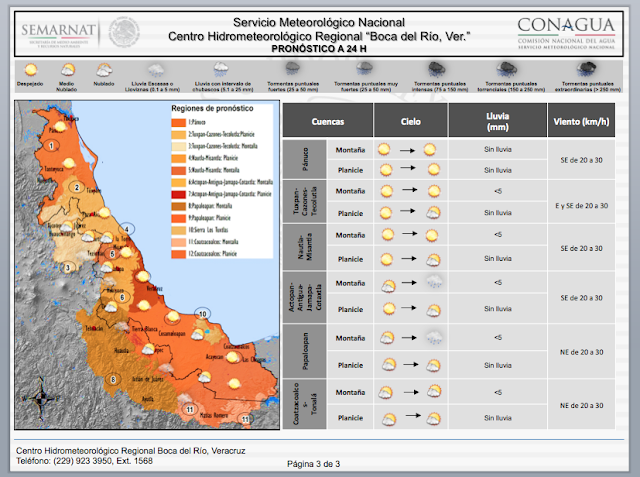This screenshot has height=477, width=640.
Task: Select the Lluvia Escasas o Lloviznas icon
Action: coord(156,70)
